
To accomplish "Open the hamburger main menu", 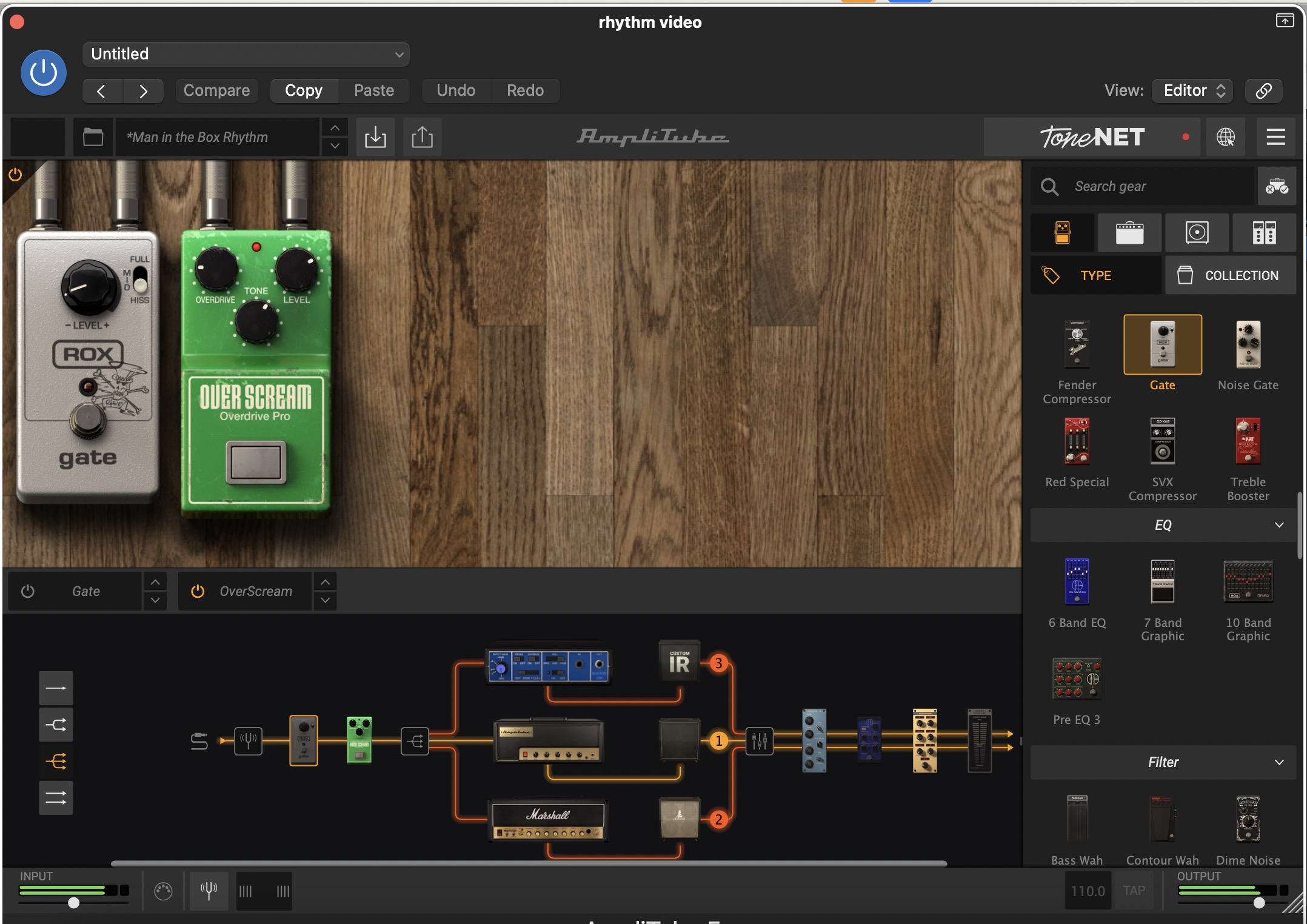I will tap(1275, 137).
